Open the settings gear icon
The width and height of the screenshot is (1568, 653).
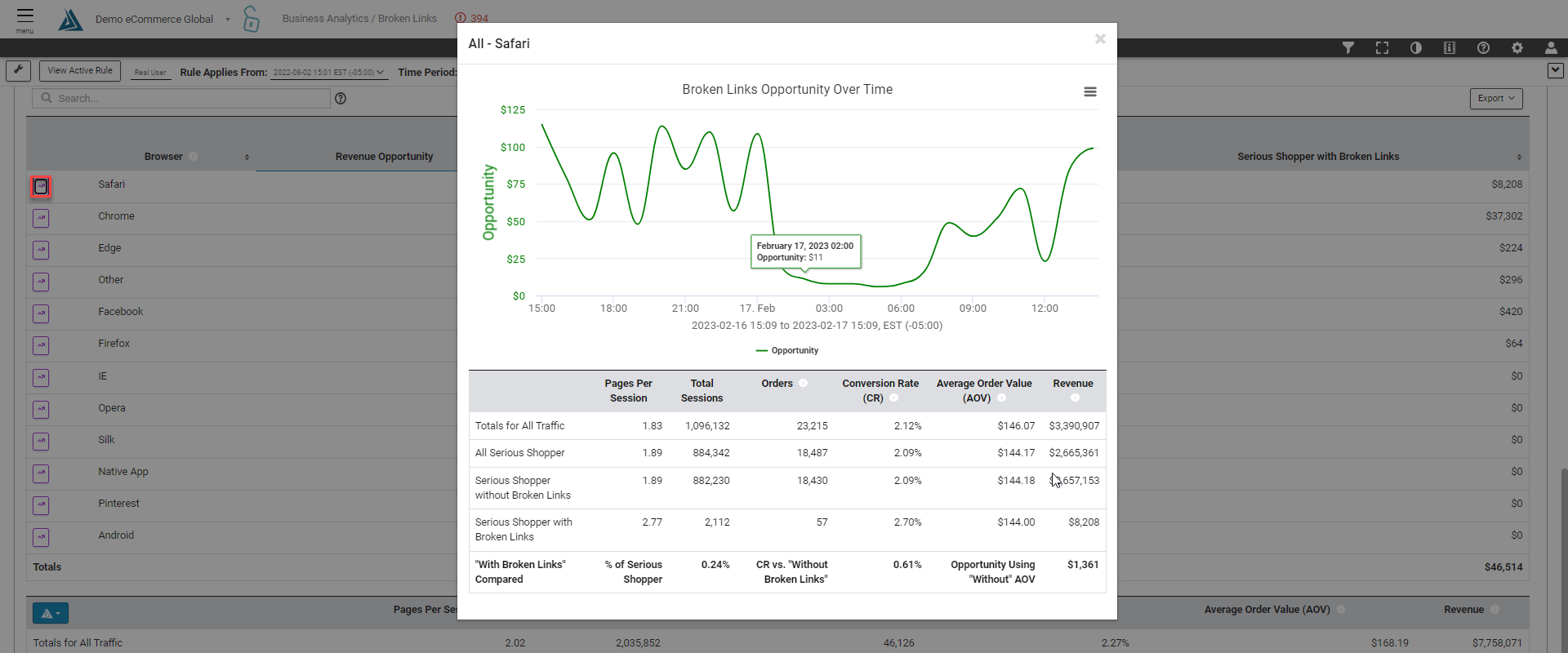tap(1517, 48)
